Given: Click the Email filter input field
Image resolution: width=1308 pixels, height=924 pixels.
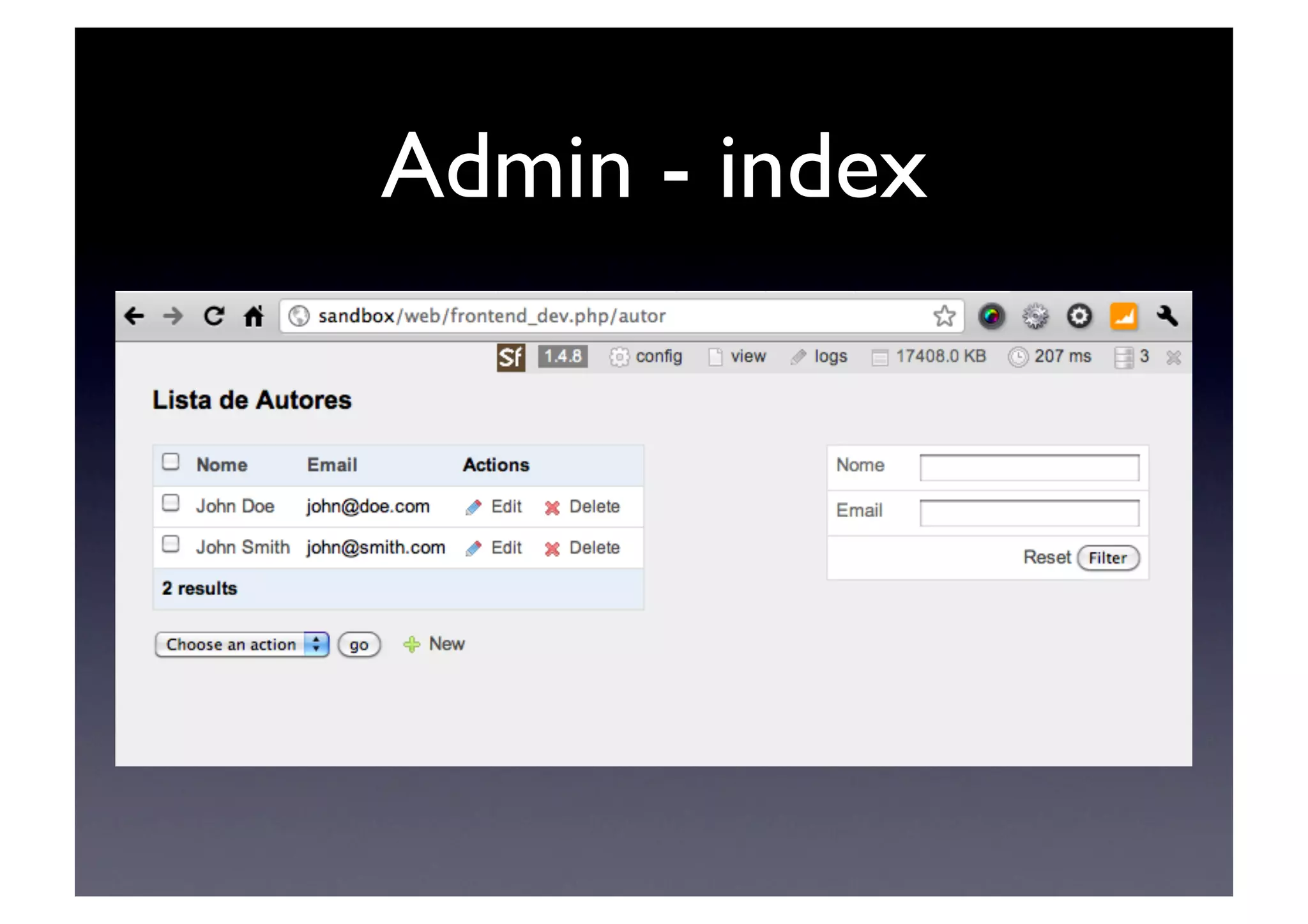Looking at the screenshot, I should click(1030, 513).
